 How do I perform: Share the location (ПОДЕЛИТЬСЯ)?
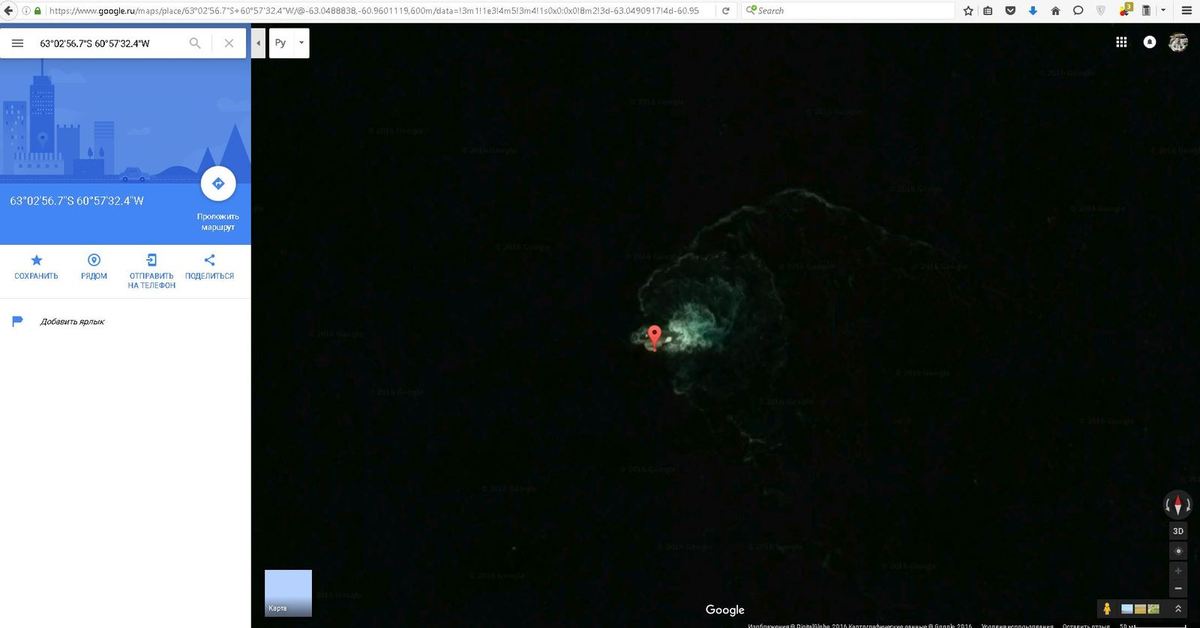210,261
